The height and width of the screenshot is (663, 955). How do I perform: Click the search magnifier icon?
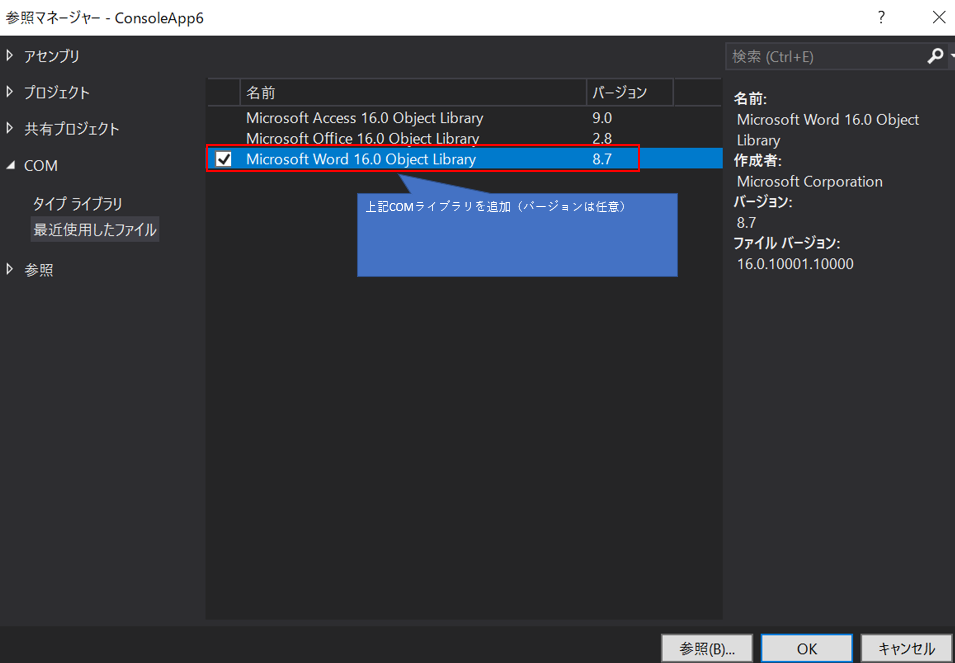[x=935, y=57]
